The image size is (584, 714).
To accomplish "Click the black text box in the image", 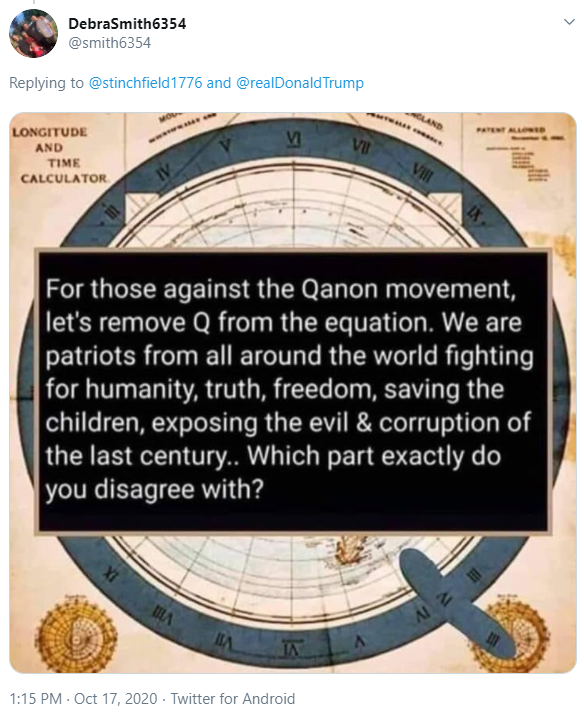I will (x=294, y=391).
